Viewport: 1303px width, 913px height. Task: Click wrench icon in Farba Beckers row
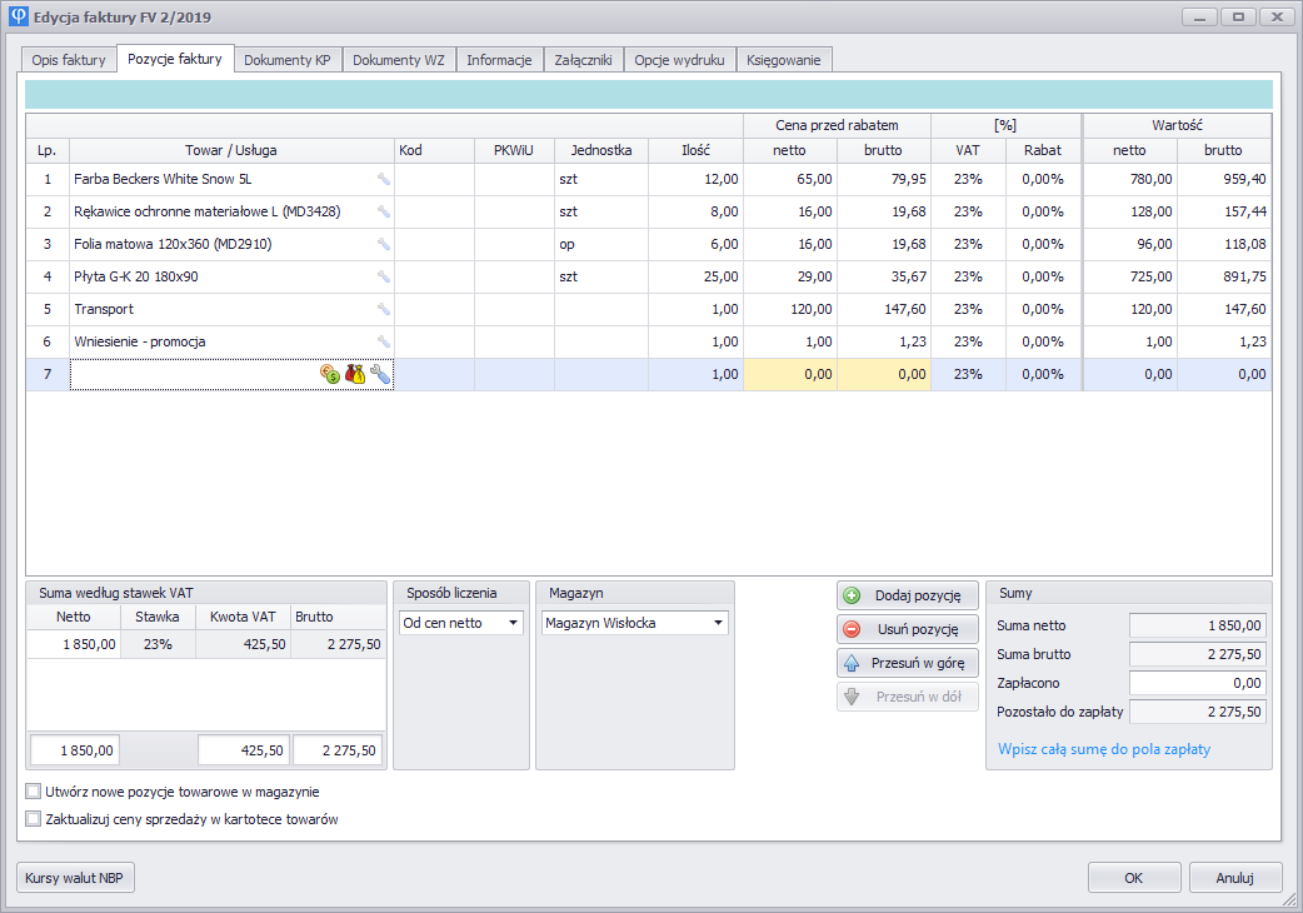coord(383,180)
